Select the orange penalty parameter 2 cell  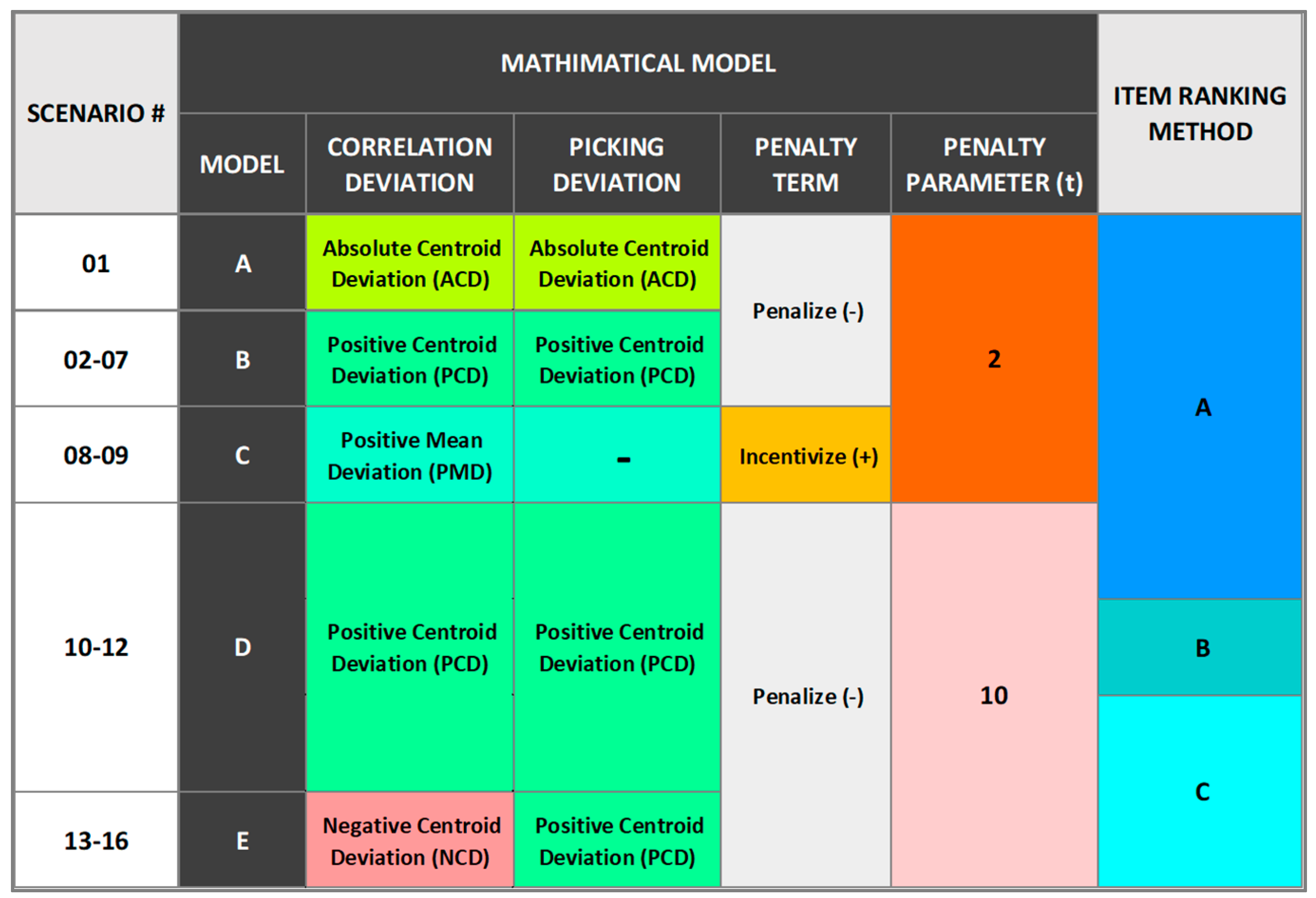[994, 359]
